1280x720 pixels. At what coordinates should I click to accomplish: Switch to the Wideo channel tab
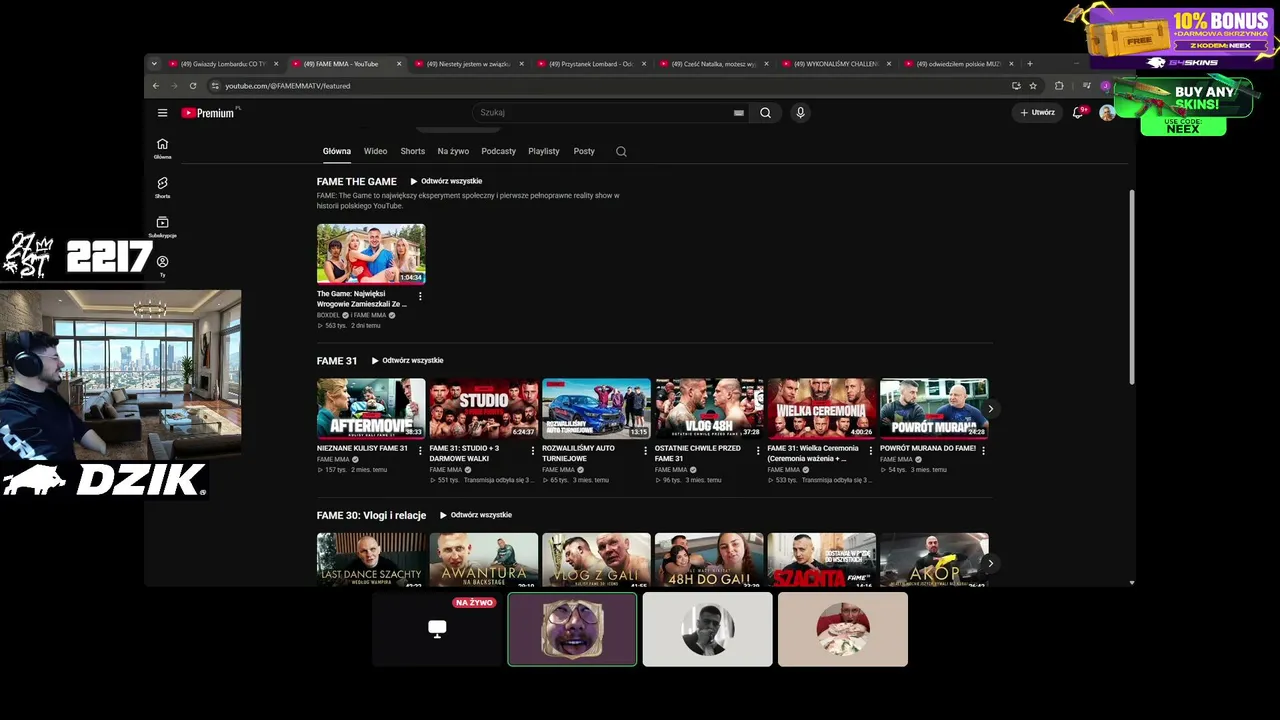tap(375, 151)
